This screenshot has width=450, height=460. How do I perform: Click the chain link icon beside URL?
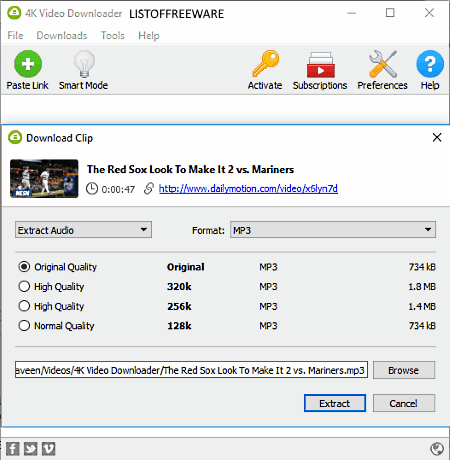(149, 188)
